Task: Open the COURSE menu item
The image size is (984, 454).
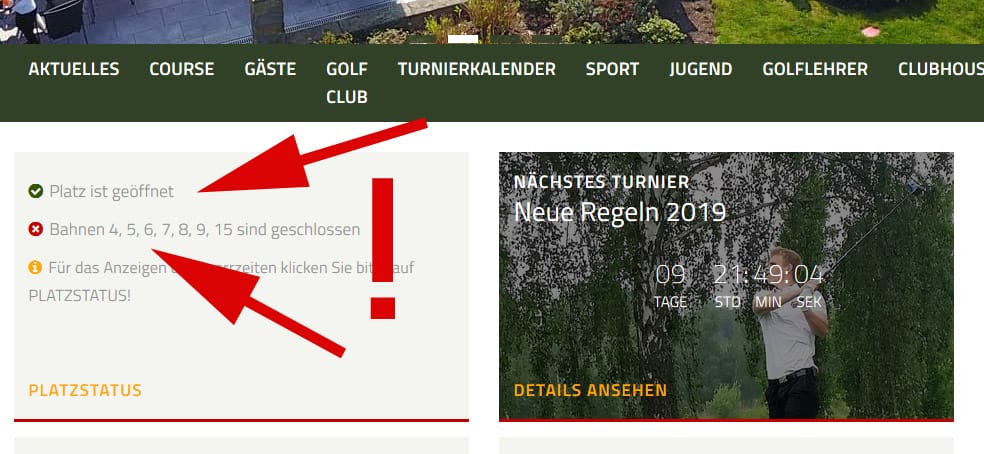Action: point(182,69)
